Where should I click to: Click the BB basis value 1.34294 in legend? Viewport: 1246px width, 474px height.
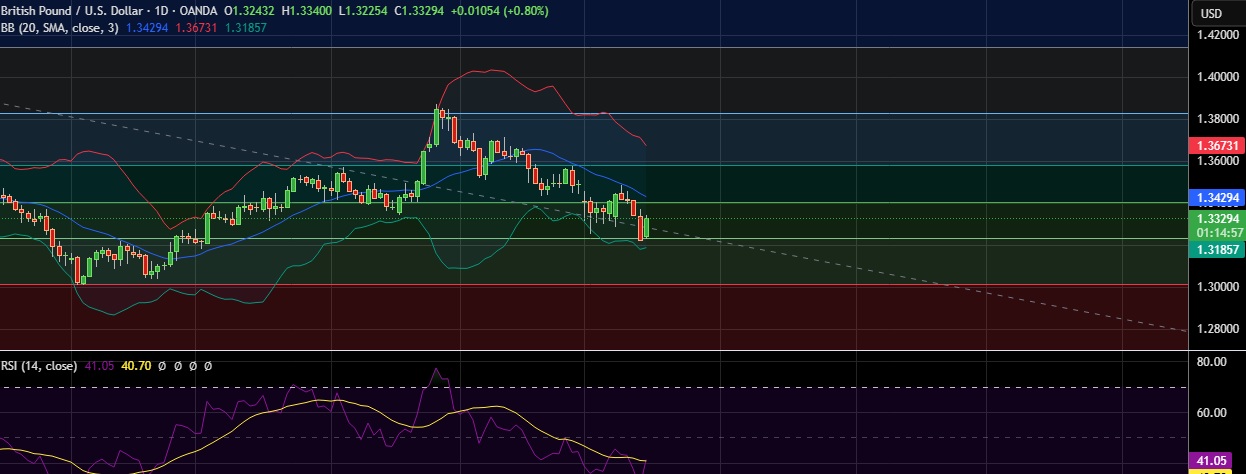147,28
